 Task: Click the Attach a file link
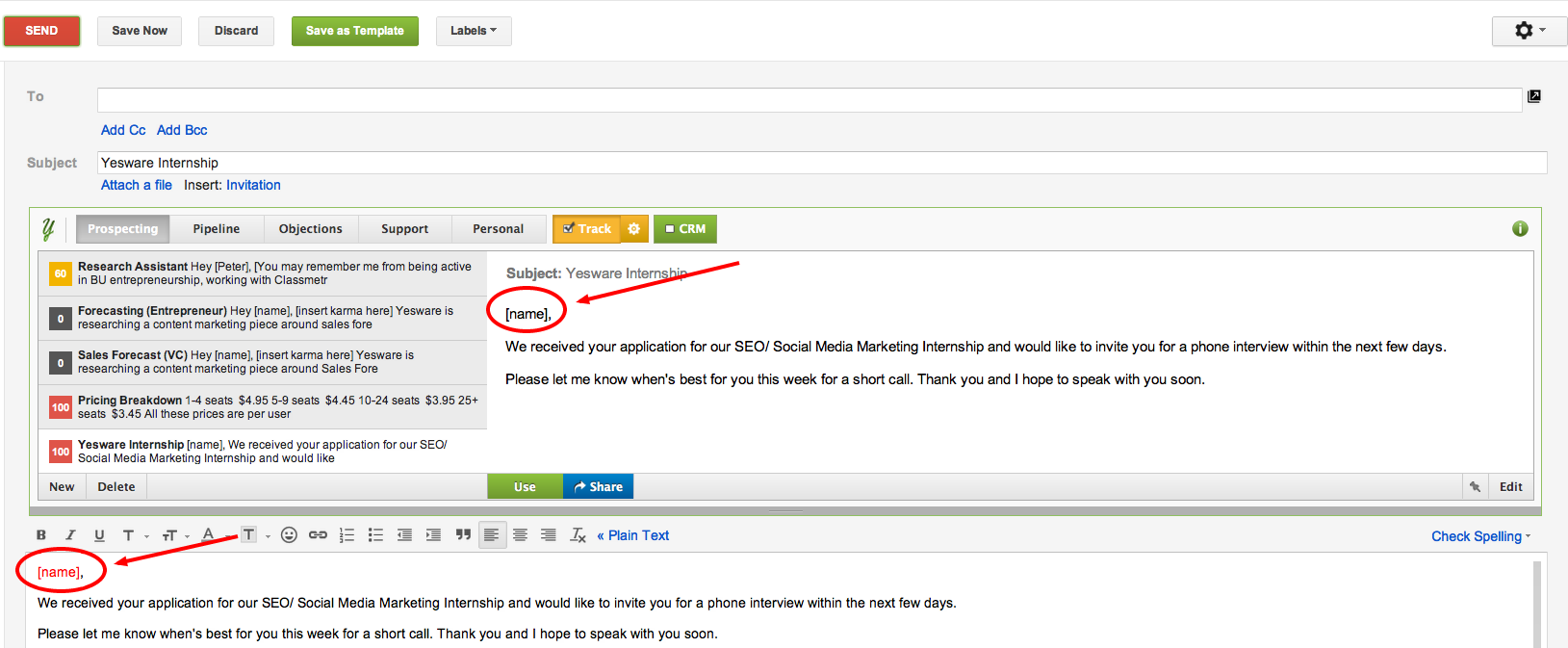pyautogui.click(x=137, y=185)
